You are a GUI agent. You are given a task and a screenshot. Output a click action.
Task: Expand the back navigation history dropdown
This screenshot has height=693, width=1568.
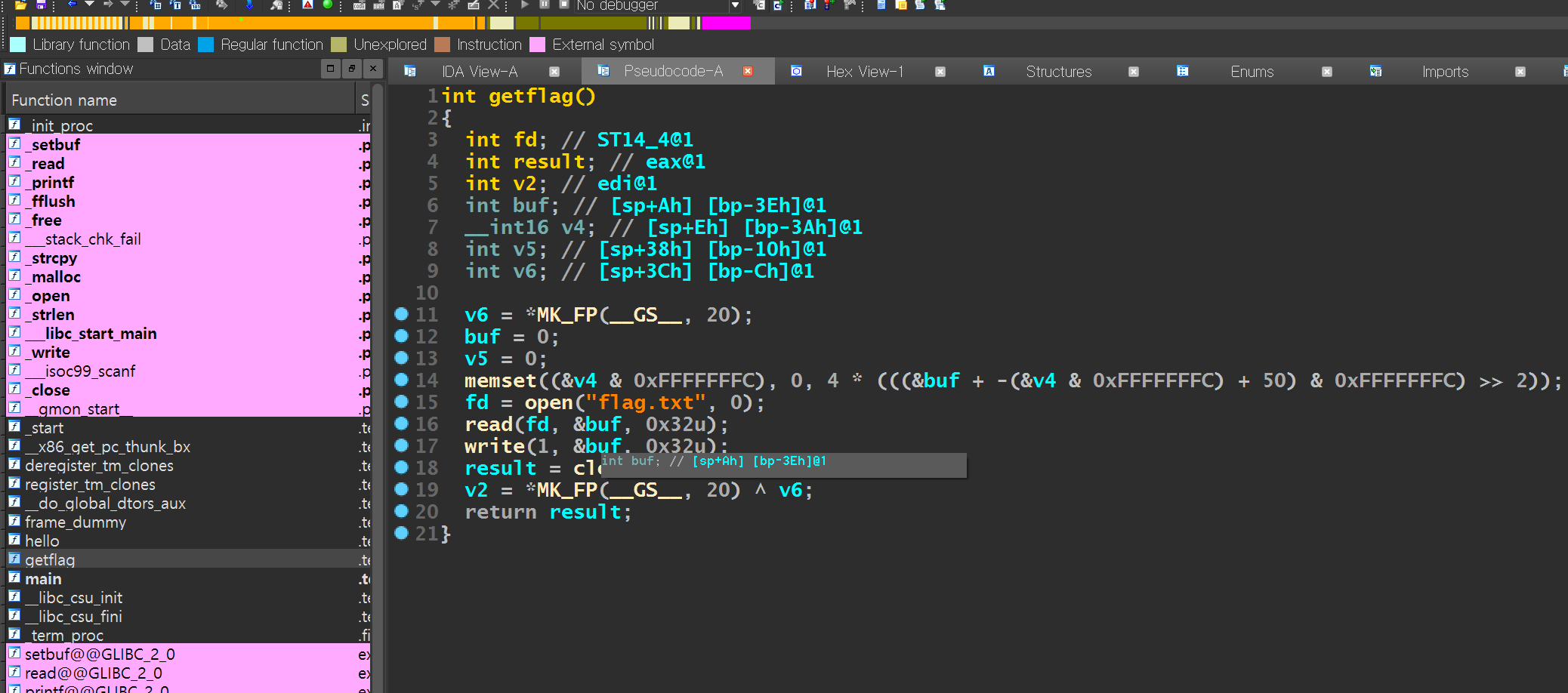click(89, 5)
